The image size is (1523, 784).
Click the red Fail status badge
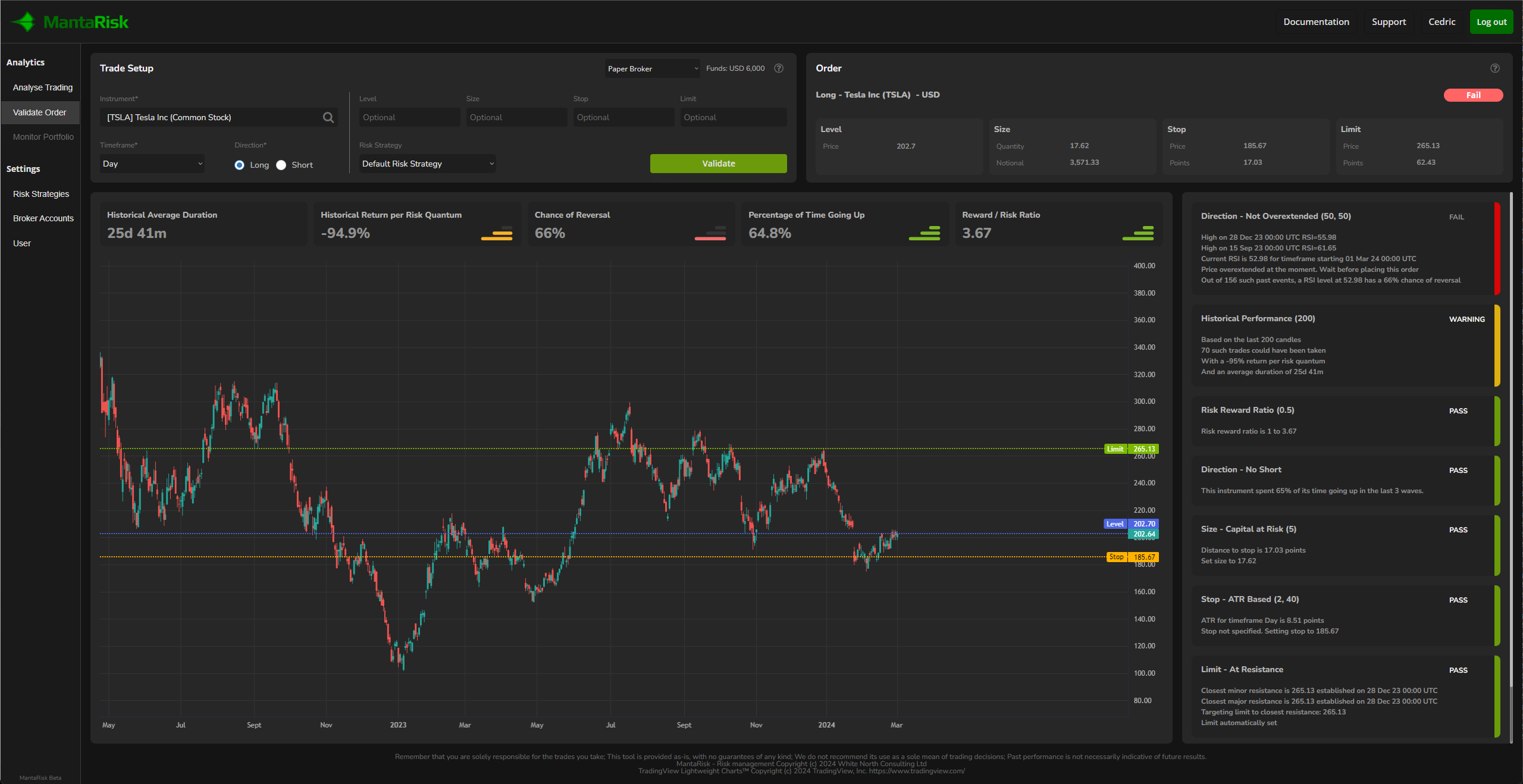1473,95
